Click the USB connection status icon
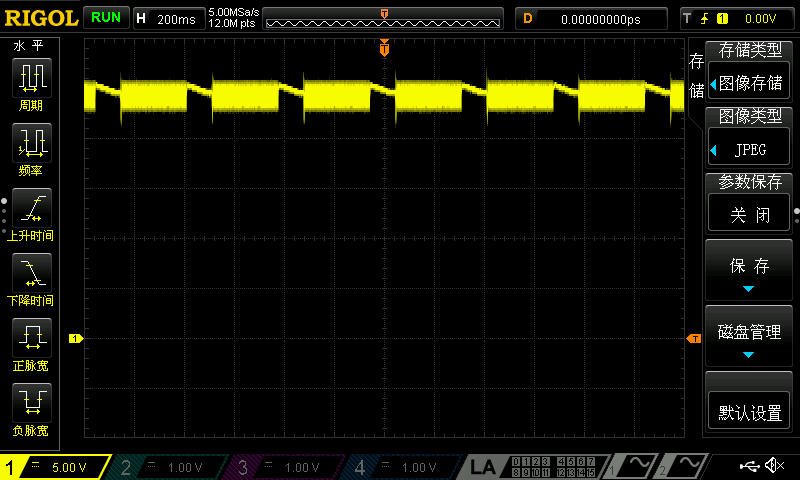Viewport: 800px width, 480px height. tap(749, 465)
